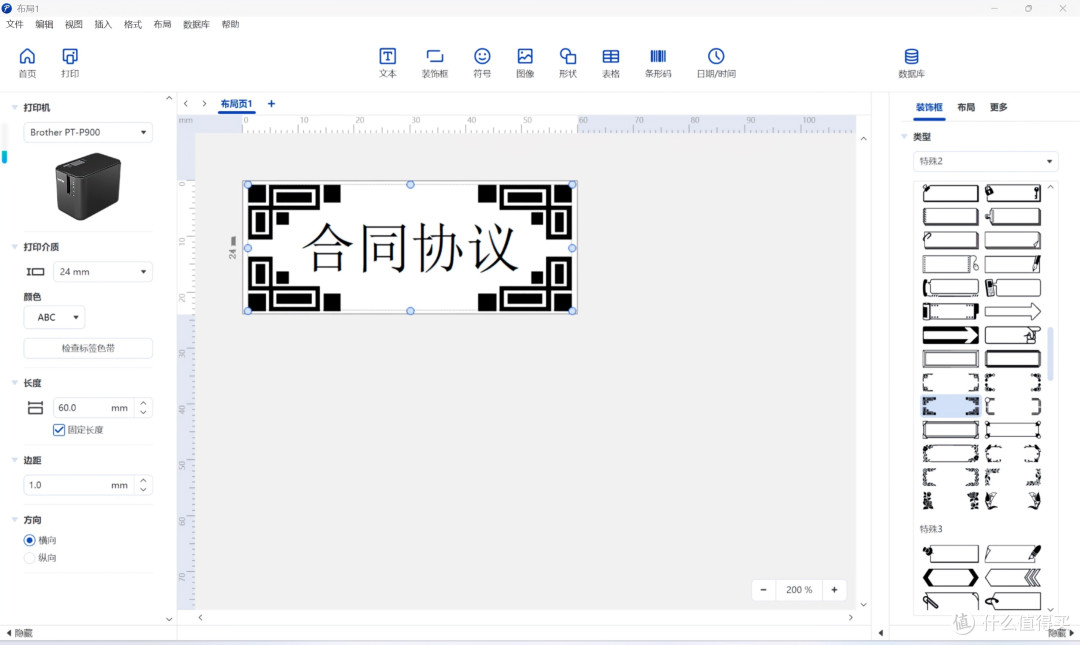Viewport: 1080px width, 645px height.
Task: Open the 日期/时间 date-time tool
Action: click(716, 62)
